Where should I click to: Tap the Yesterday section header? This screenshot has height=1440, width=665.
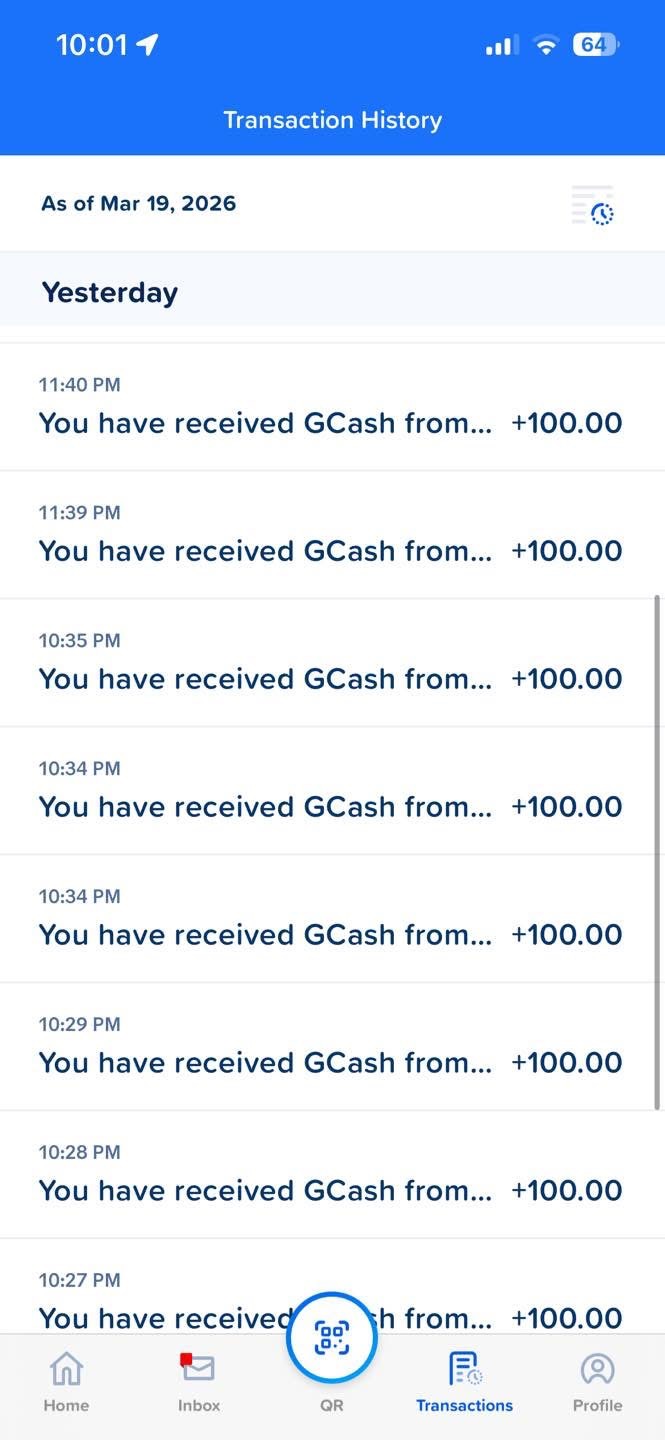point(110,293)
